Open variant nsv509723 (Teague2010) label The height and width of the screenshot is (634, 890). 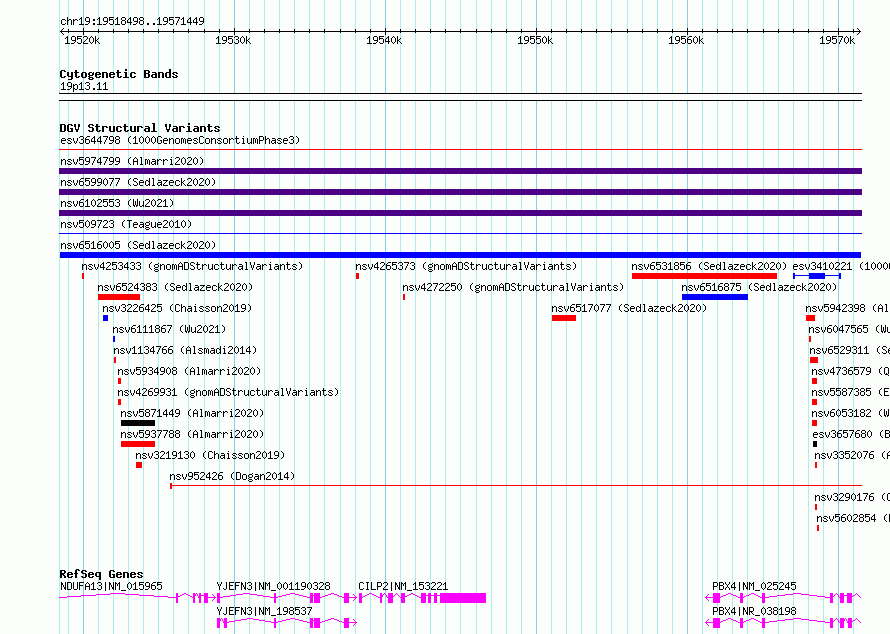(126, 224)
